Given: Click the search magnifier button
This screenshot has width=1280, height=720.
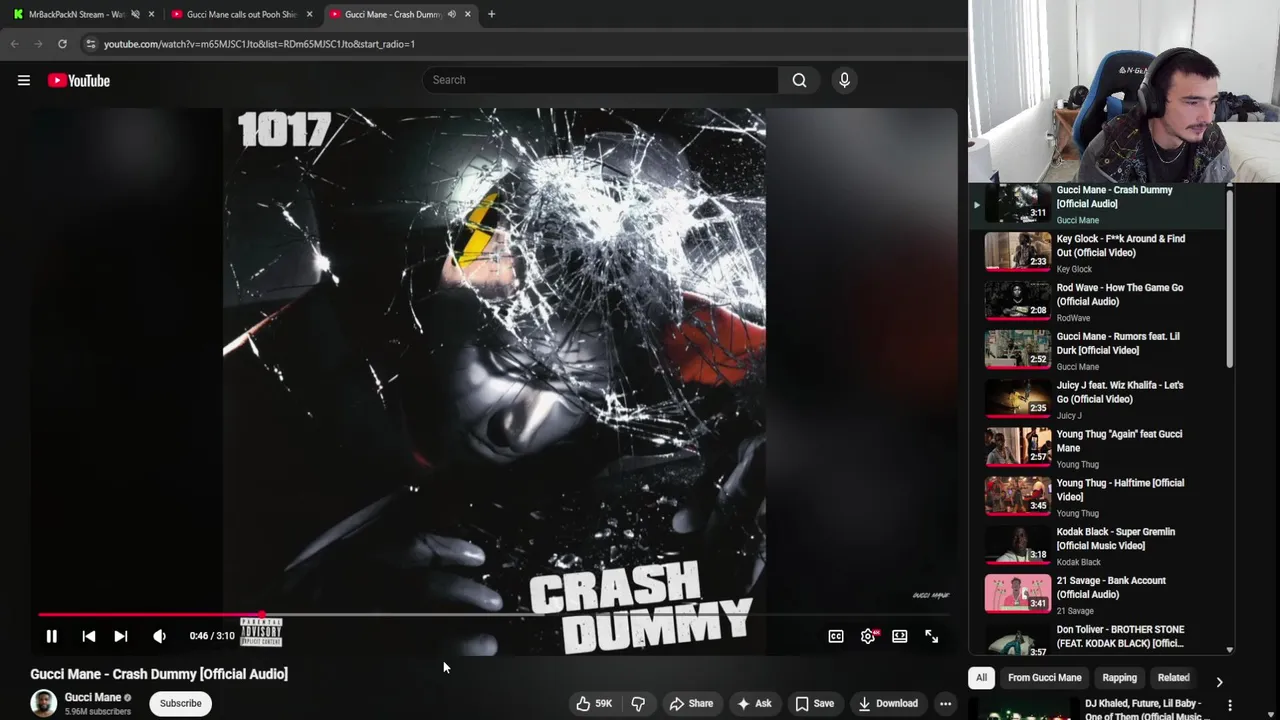Looking at the screenshot, I should 799,80.
